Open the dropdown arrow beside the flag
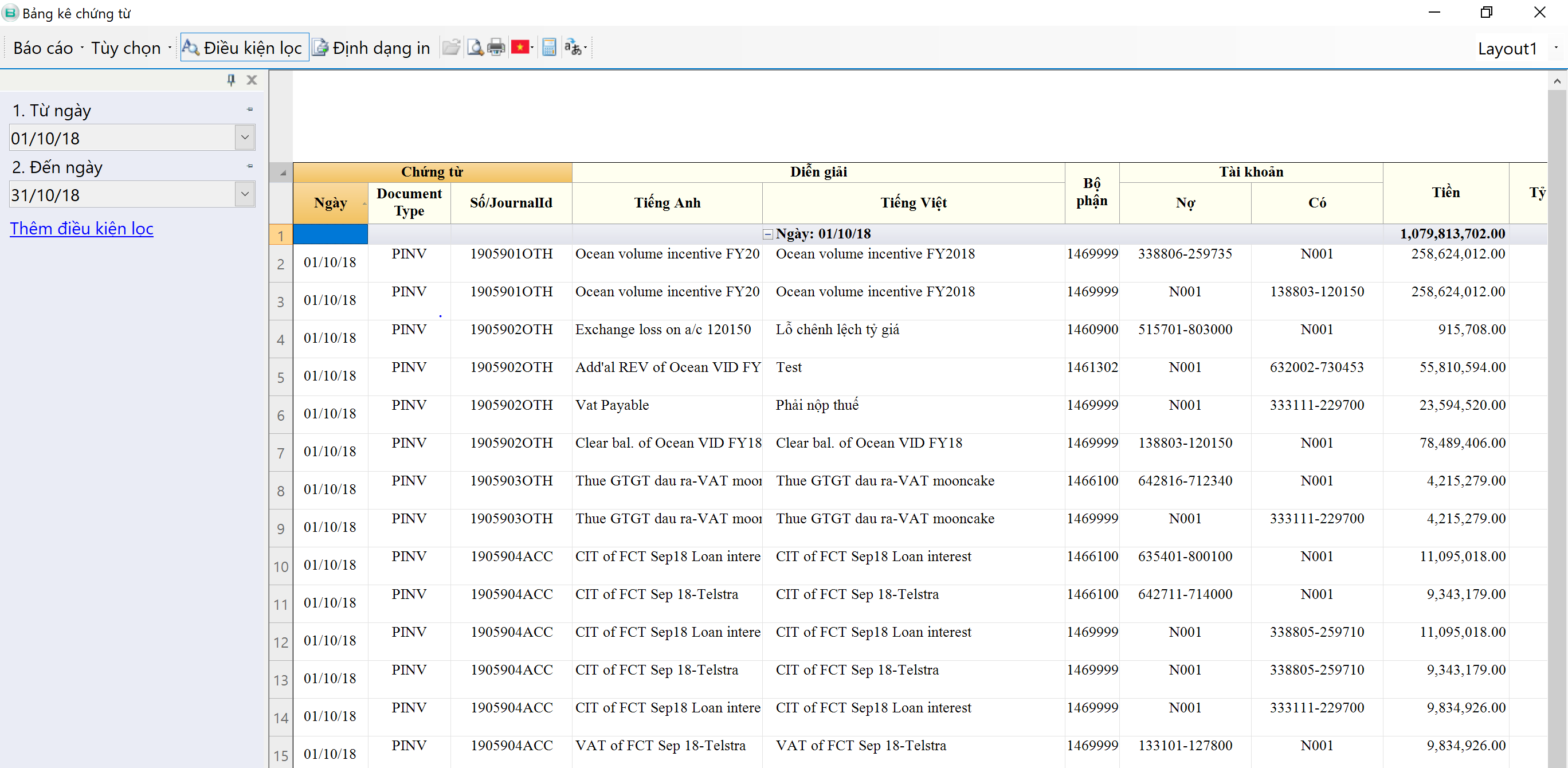1568x768 pixels. pyautogui.click(x=532, y=48)
